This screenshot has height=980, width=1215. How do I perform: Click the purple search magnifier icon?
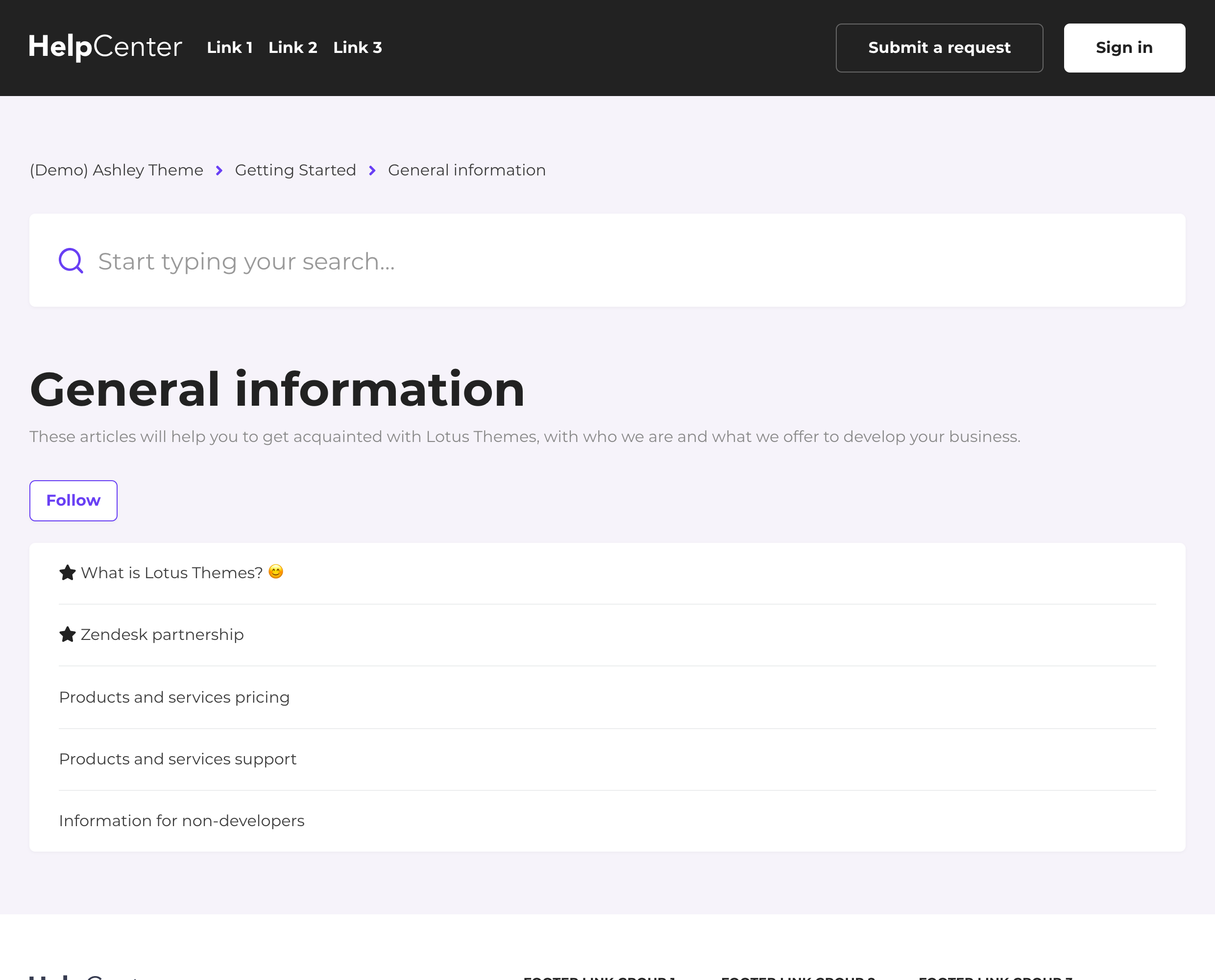(x=71, y=261)
